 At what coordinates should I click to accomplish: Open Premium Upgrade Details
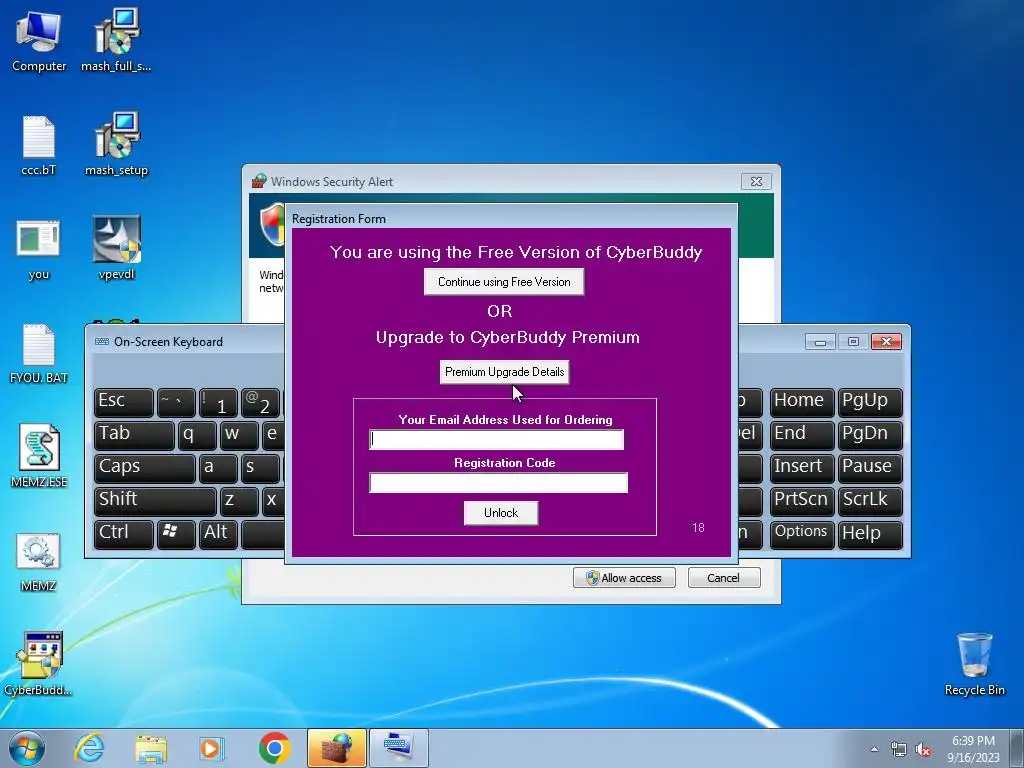tap(504, 372)
